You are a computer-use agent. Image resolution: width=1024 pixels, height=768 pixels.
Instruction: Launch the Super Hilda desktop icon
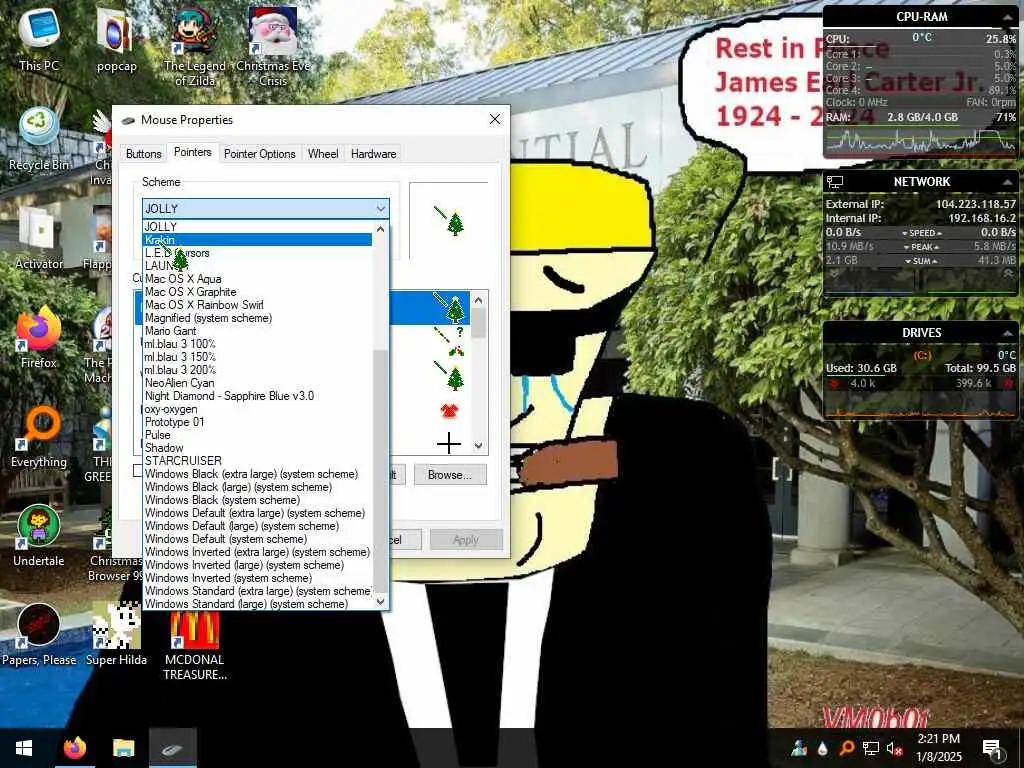click(116, 635)
